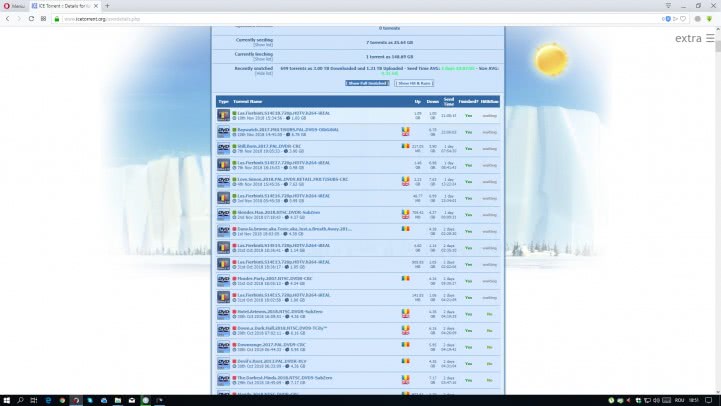Open the extra hamburger menu
Screen dimensions: 721x406
[x=709, y=39]
